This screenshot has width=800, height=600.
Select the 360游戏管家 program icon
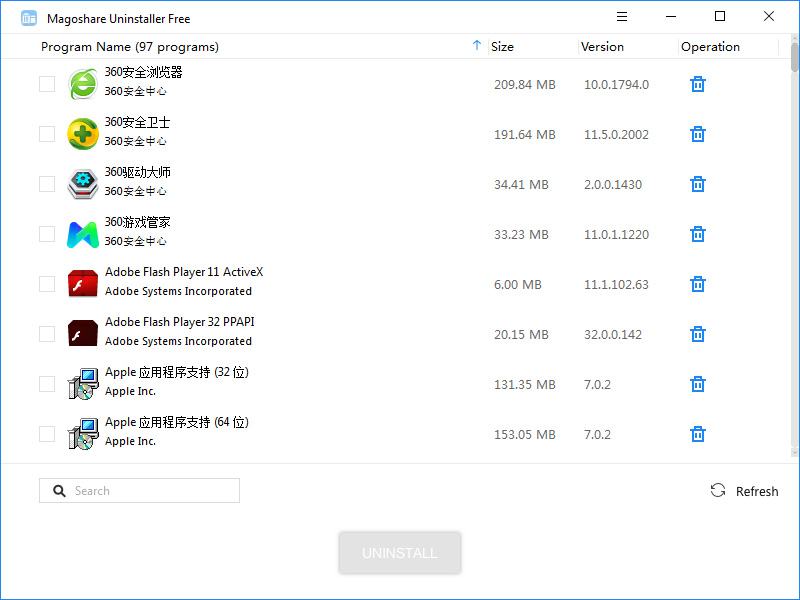82,234
